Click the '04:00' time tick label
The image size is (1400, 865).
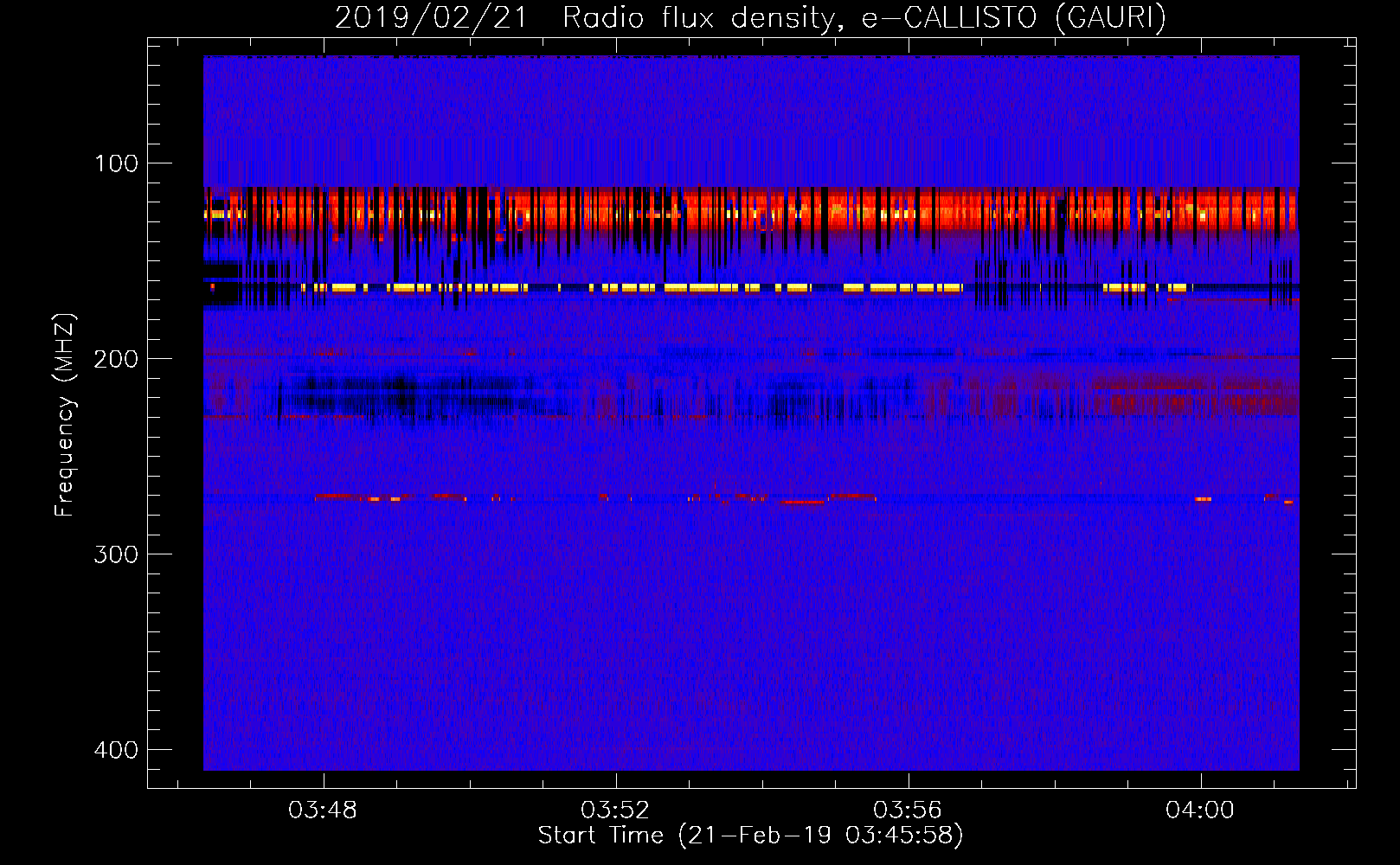[x=1200, y=811]
